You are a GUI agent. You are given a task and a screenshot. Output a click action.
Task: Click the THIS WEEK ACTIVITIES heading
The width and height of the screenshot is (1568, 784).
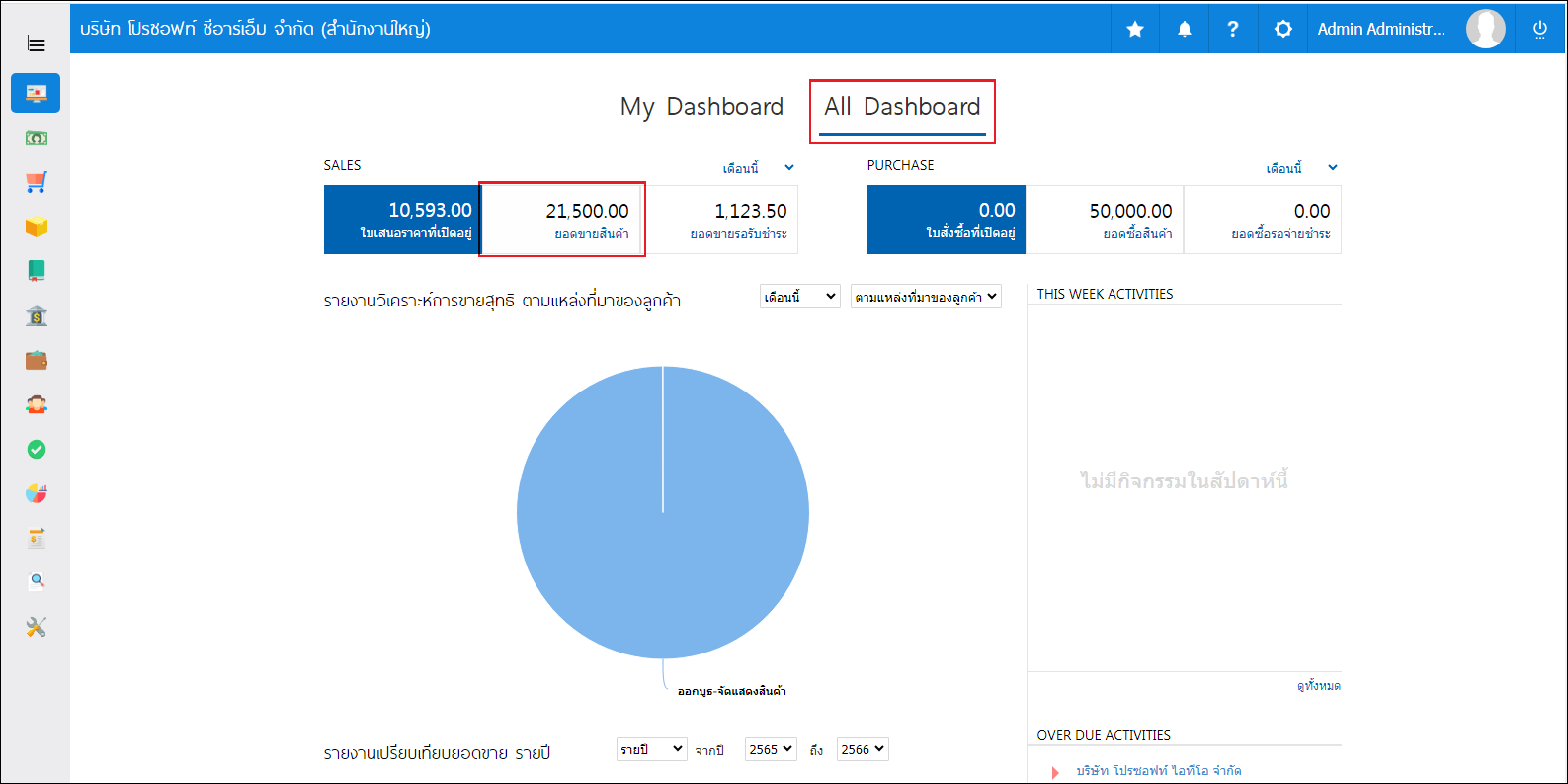coord(1105,294)
